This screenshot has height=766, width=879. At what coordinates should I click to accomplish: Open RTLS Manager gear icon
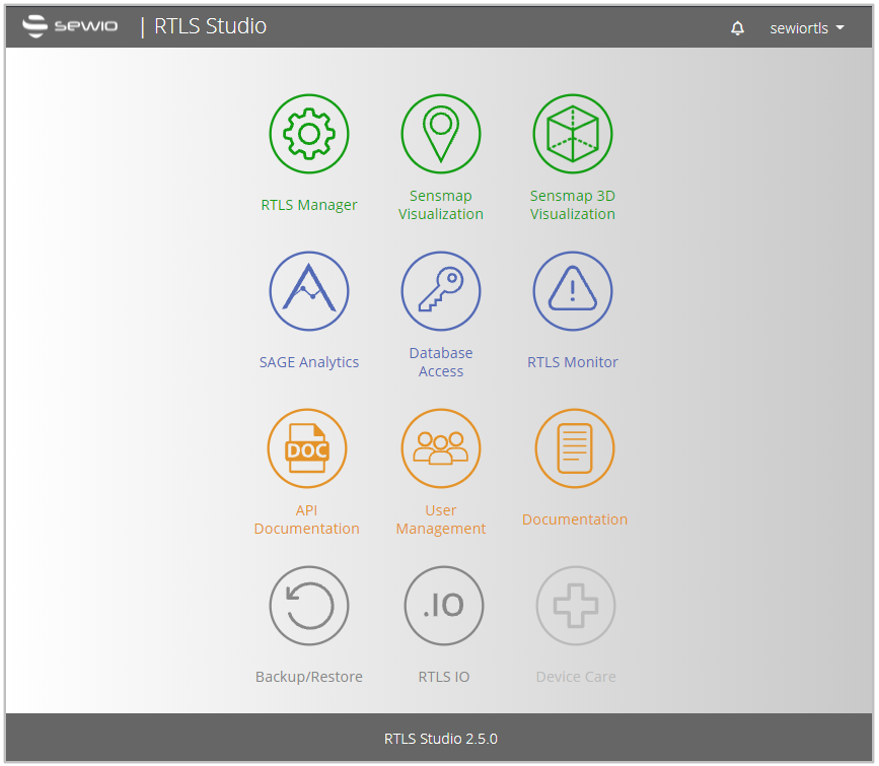pyautogui.click(x=309, y=133)
